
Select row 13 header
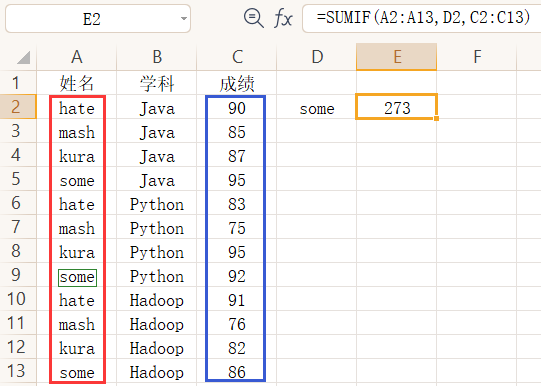[x=18, y=371]
